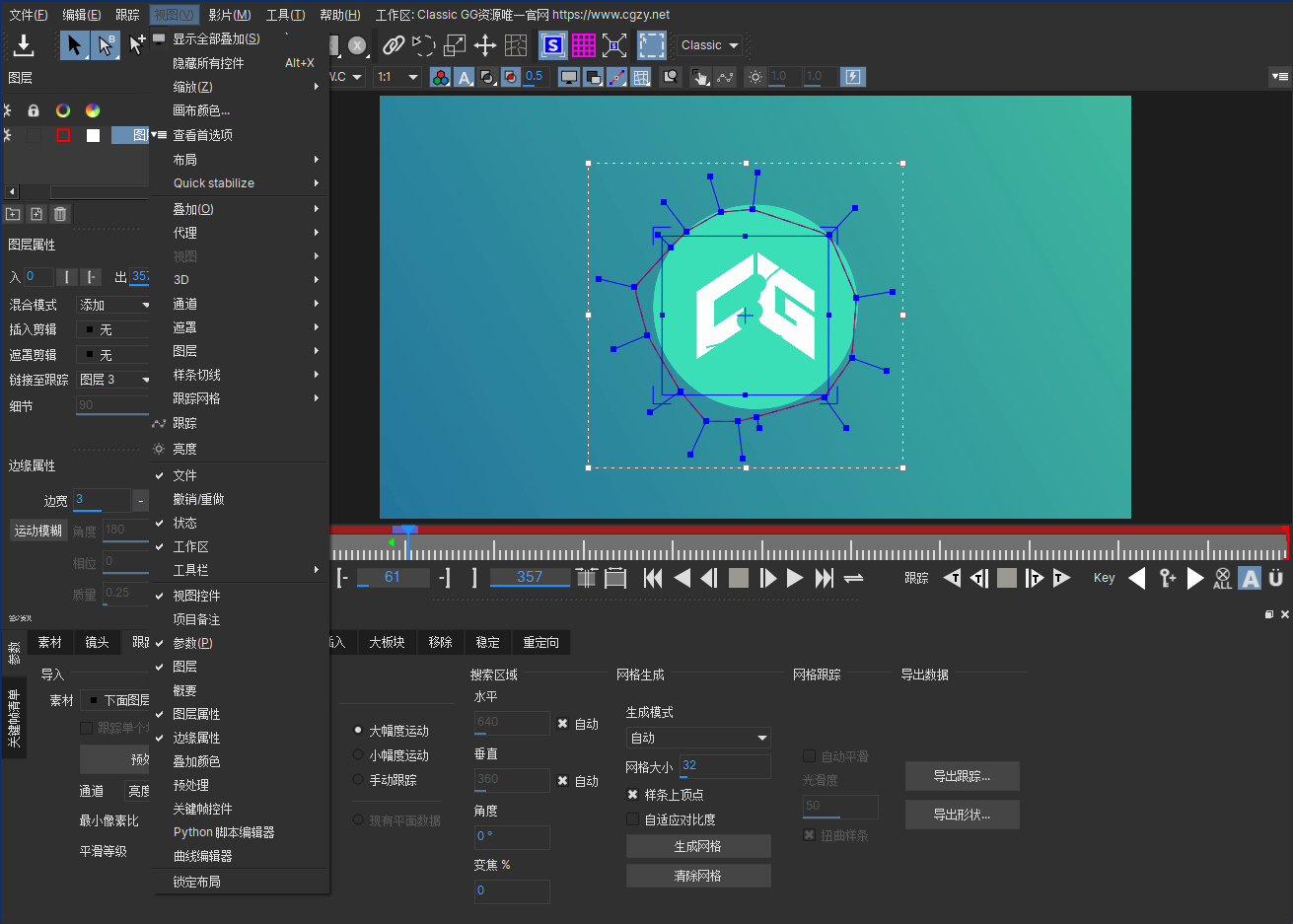
Task: Toggle the 样条上顶点 checkbox
Action: 633,795
